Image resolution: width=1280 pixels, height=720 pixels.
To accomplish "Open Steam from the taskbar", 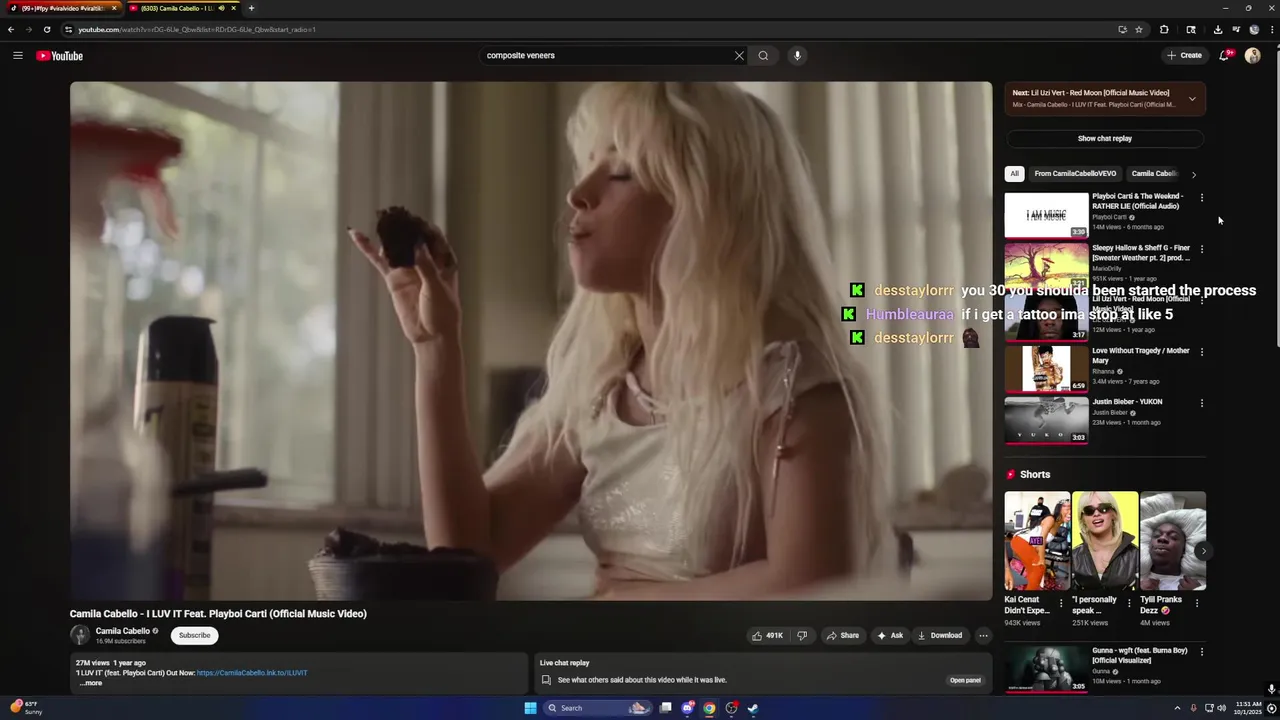I will coord(753,708).
